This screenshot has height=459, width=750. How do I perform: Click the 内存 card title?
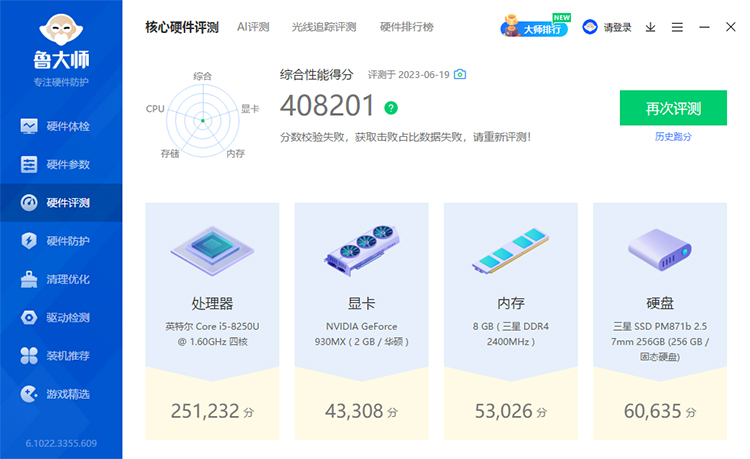tap(511, 303)
